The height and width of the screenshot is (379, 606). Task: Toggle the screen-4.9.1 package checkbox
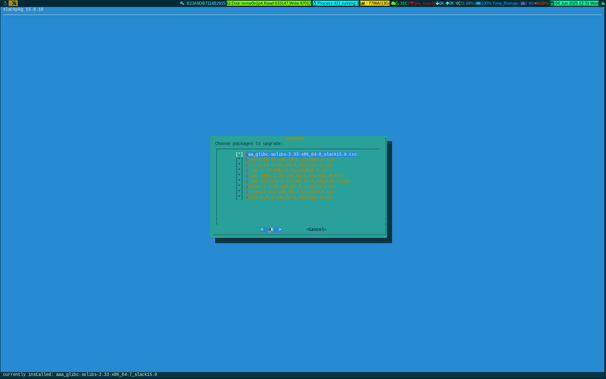[239, 192]
